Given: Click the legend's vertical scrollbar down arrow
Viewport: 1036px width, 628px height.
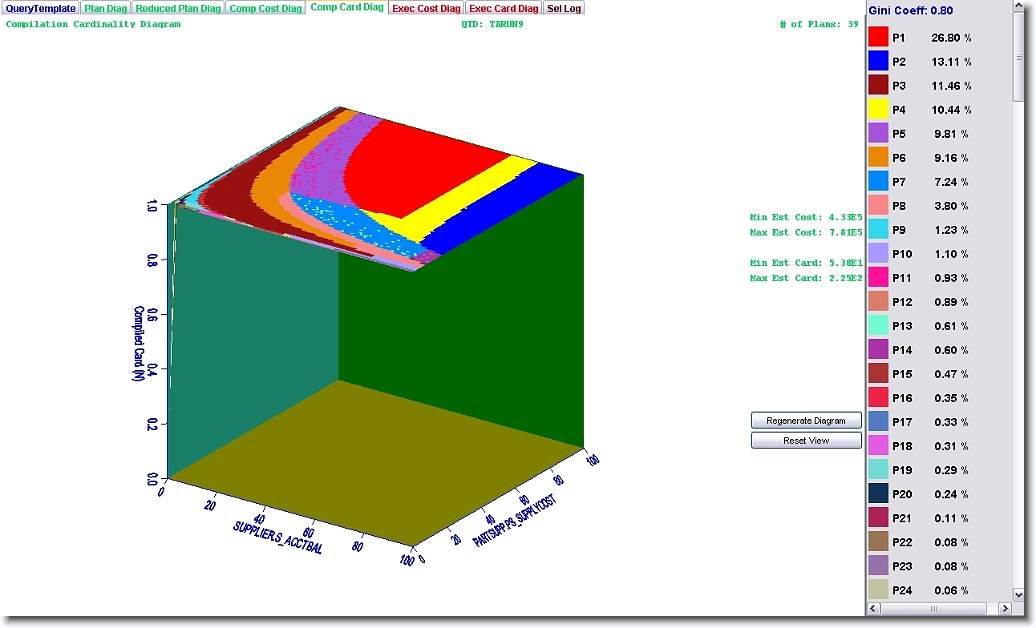Looking at the screenshot, I should (x=1019, y=594).
